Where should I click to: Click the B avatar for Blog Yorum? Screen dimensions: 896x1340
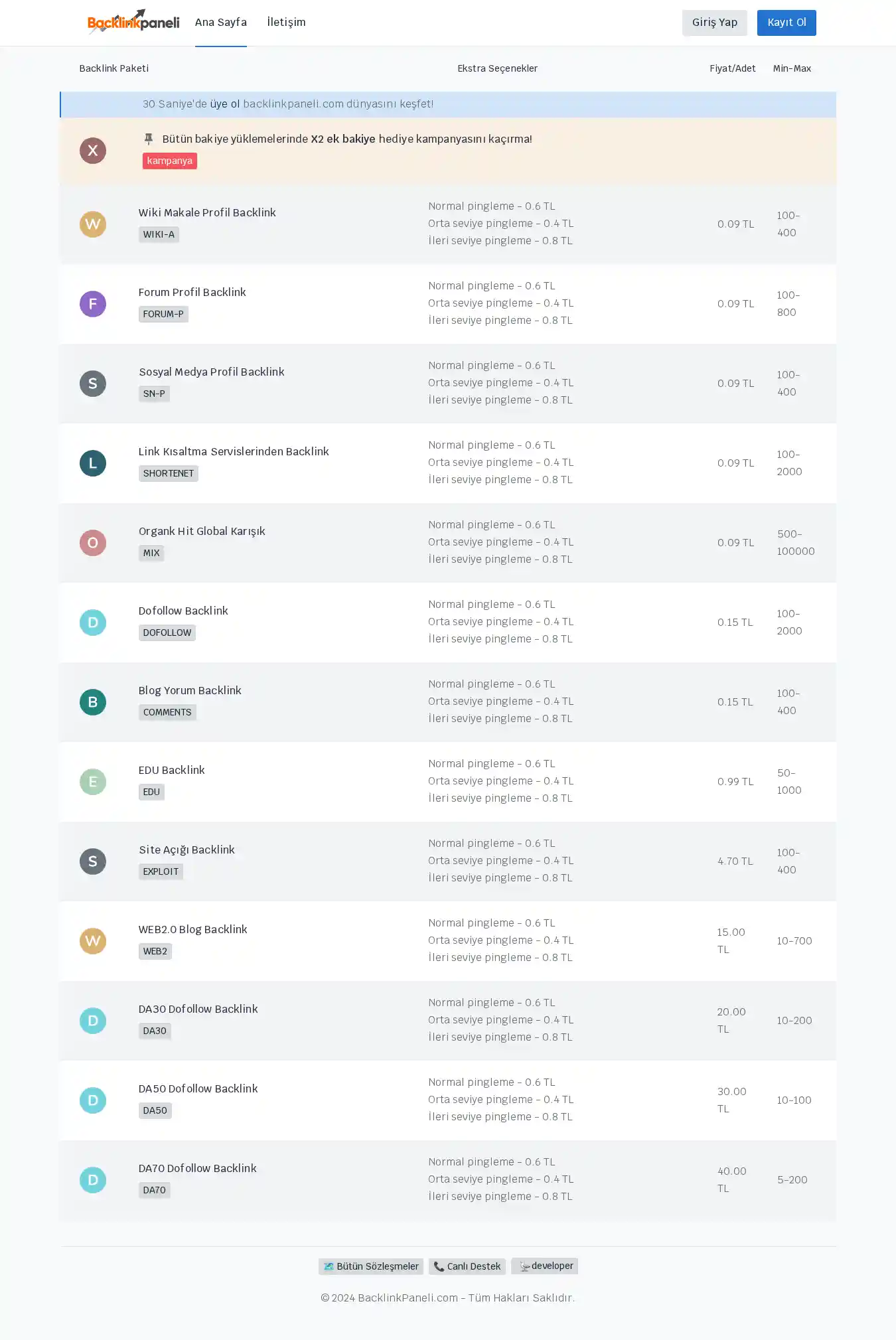93,702
